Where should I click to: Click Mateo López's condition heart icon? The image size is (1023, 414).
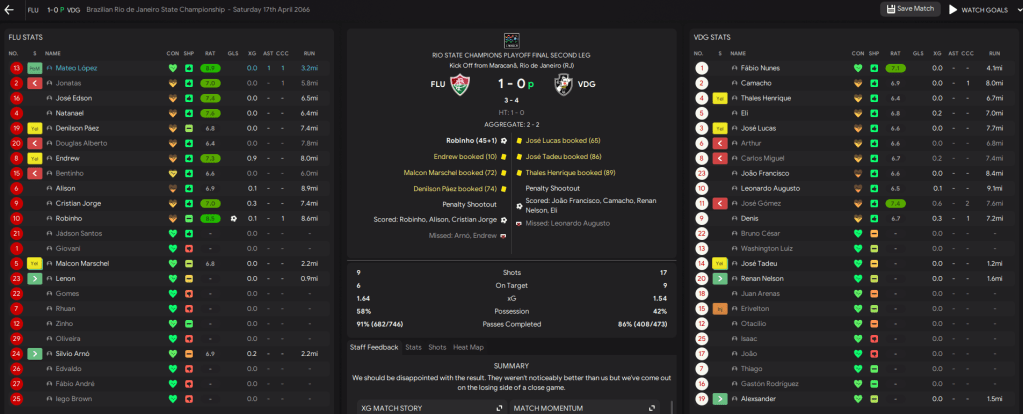(x=173, y=68)
